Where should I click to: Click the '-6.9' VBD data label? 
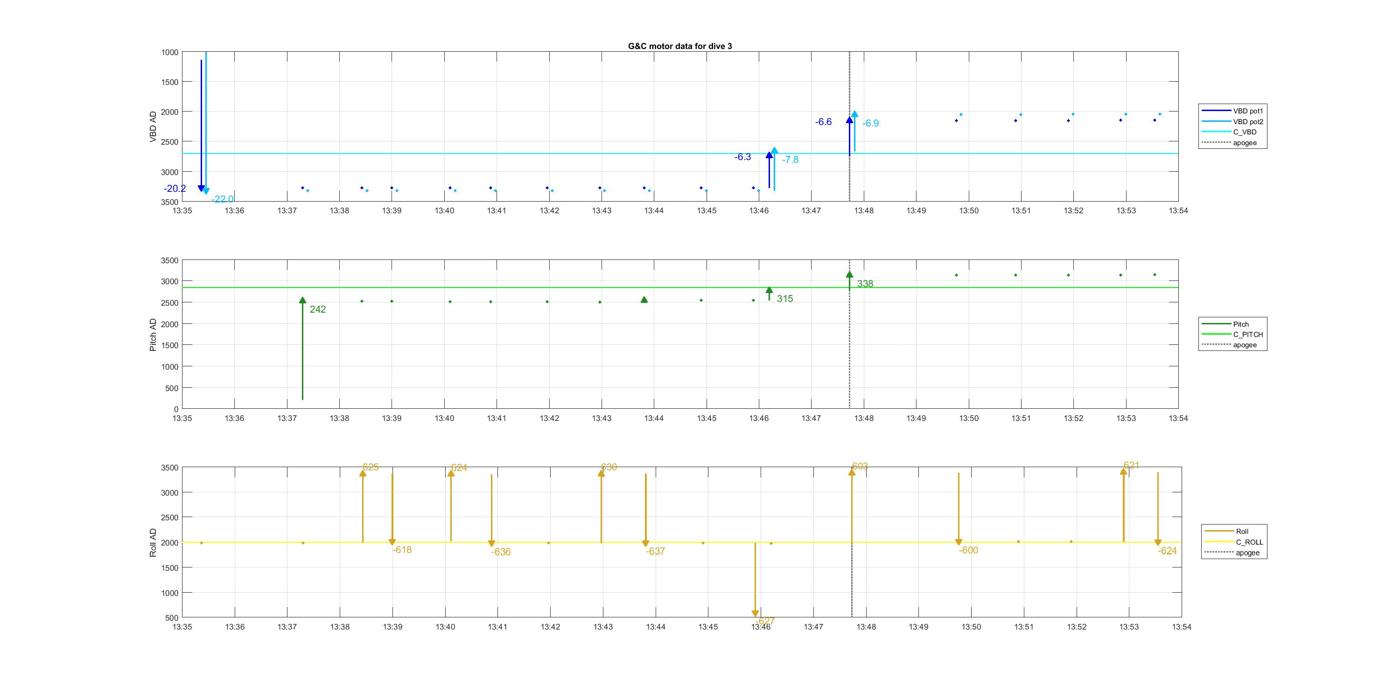[x=870, y=124]
